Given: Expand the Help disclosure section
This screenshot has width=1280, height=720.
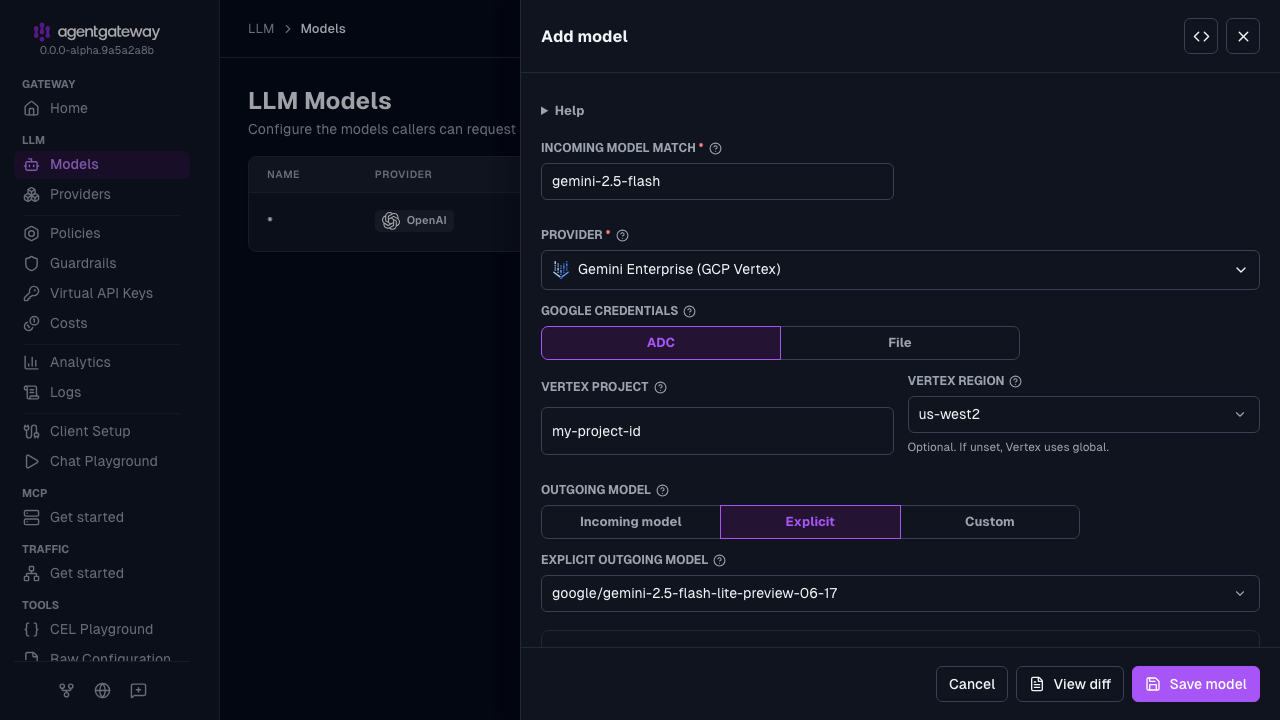Looking at the screenshot, I should tap(563, 111).
